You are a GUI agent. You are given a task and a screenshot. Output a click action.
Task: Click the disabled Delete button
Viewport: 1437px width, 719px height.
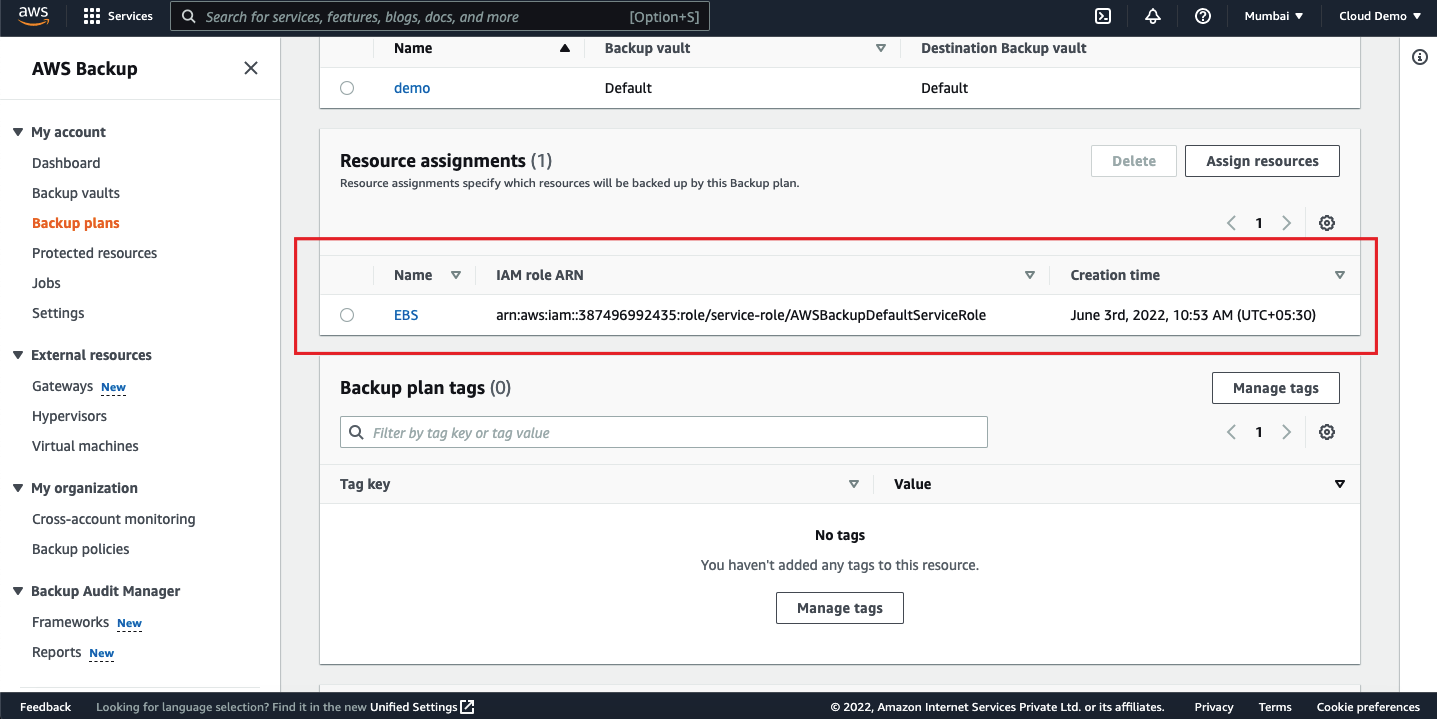coord(1134,161)
